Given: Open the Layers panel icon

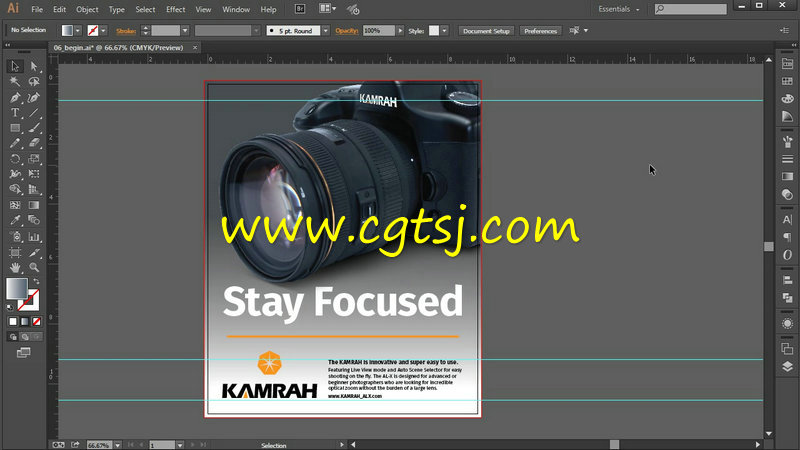Looking at the screenshot, I should coord(787,366).
